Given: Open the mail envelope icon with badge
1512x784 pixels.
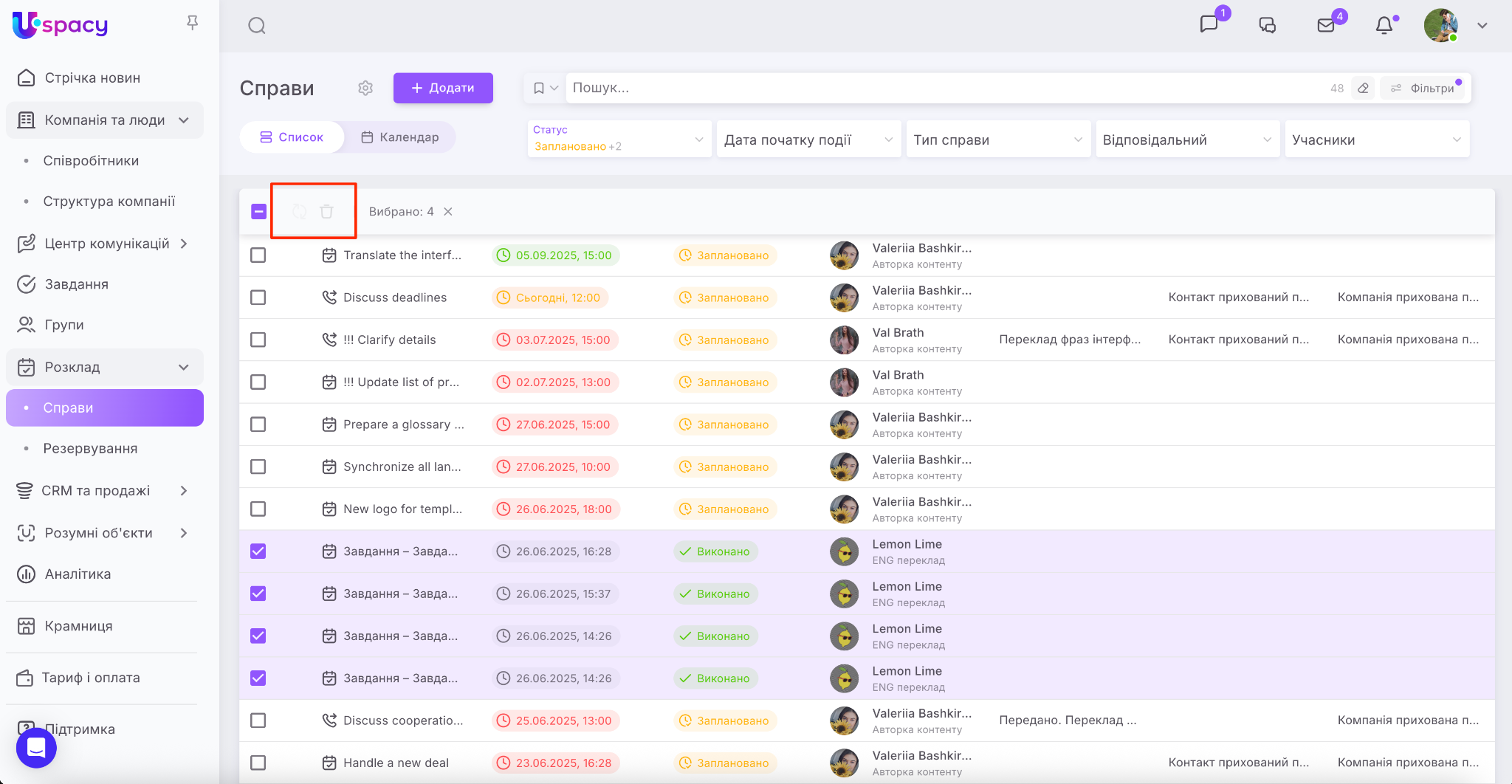Looking at the screenshot, I should 1326,26.
